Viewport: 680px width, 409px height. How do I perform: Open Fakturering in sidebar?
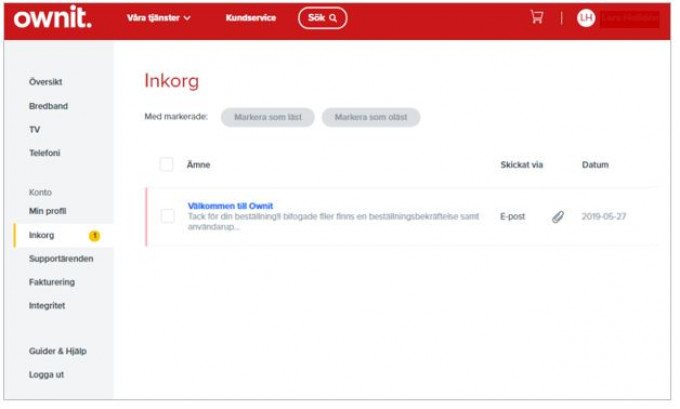coord(52,282)
